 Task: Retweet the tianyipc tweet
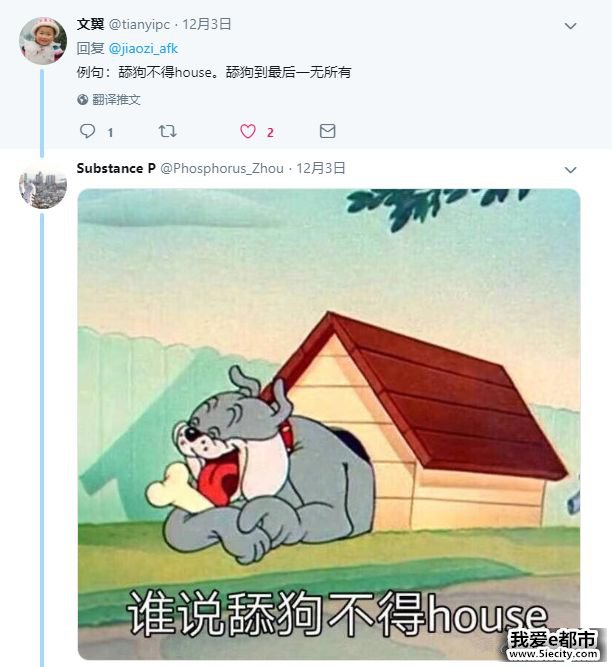tap(167, 131)
